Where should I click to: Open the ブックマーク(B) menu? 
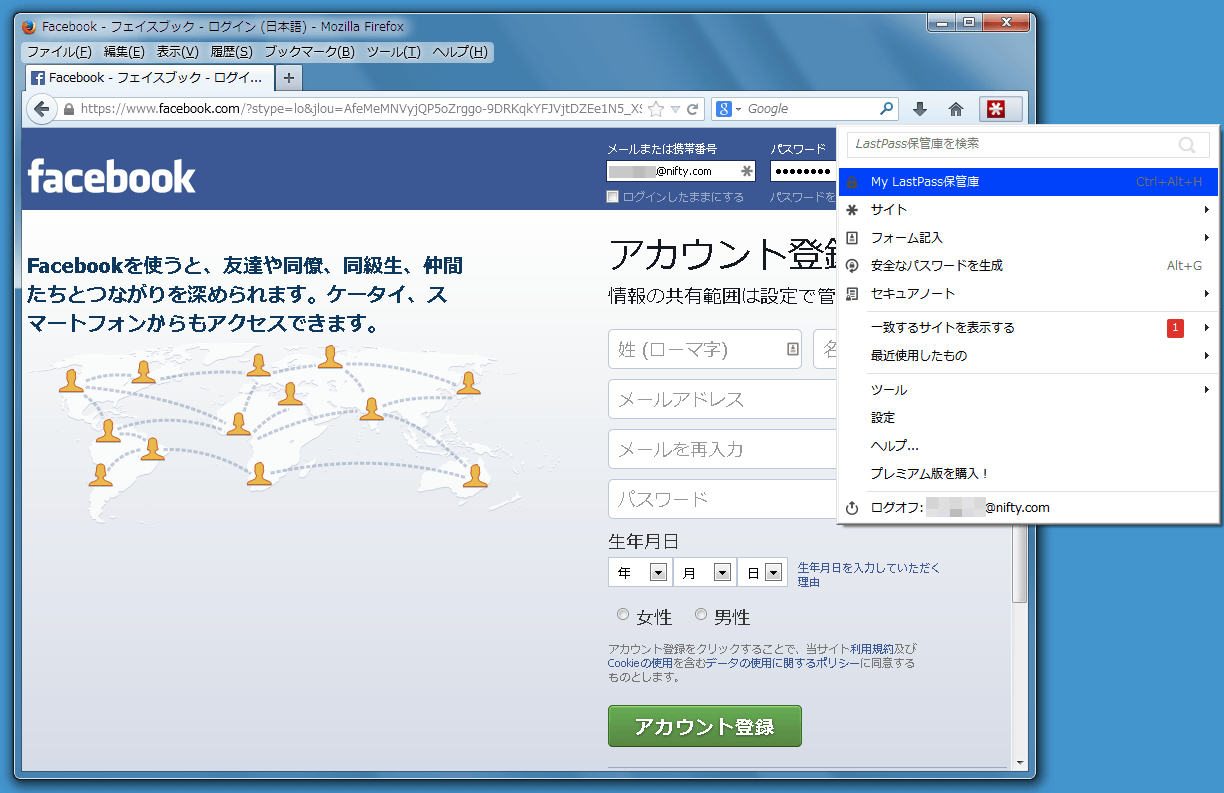click(309, 52)
